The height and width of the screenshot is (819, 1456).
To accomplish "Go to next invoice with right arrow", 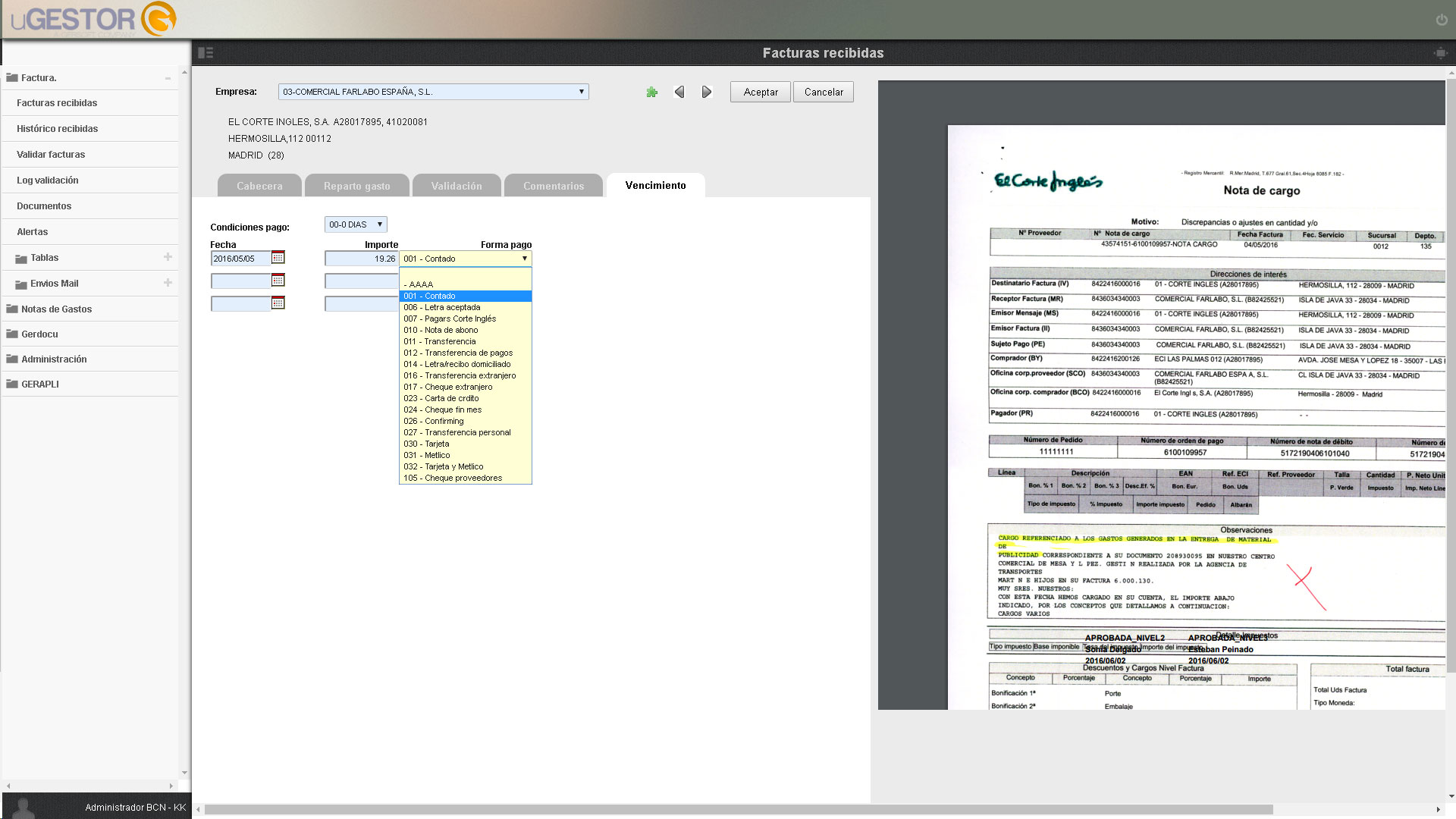I will [x=707, y=92].
